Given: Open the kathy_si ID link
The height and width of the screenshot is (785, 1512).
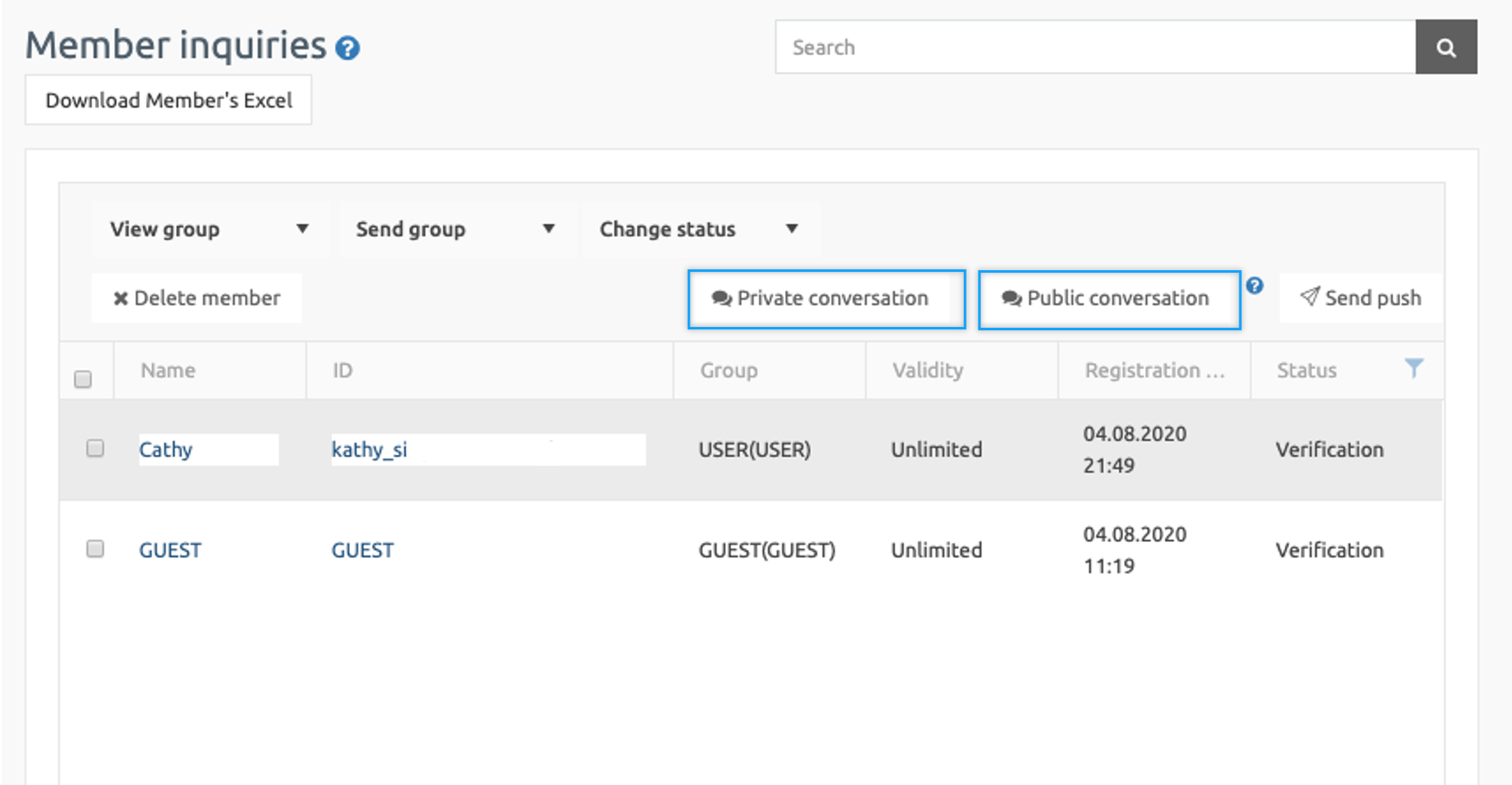Looking at the screenshot, I should tap(369, 450).
